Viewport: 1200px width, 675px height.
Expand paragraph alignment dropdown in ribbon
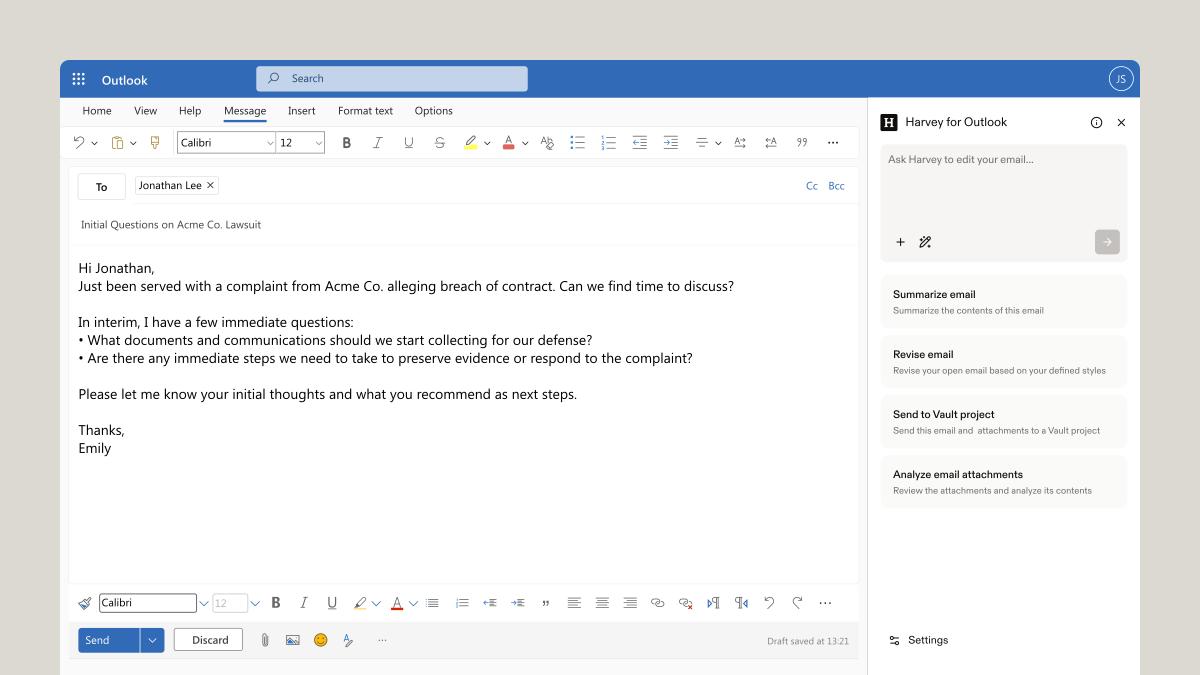pyautogui.click(x=718, y=144)
